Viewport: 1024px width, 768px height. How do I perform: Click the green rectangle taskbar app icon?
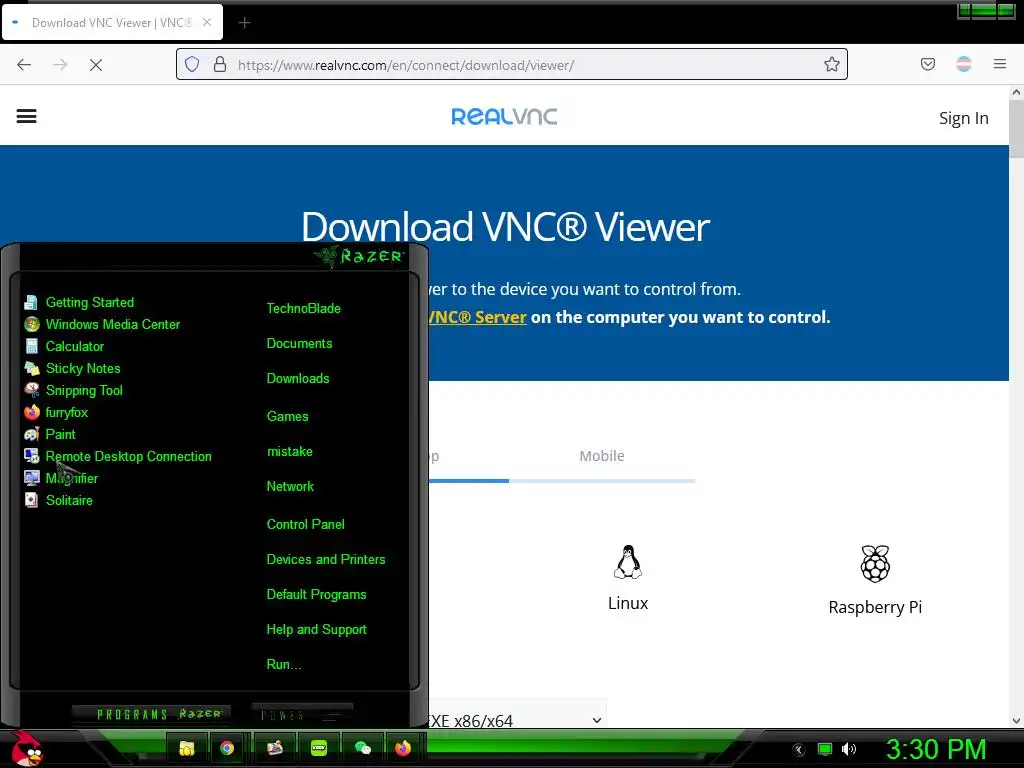point(319,748)
